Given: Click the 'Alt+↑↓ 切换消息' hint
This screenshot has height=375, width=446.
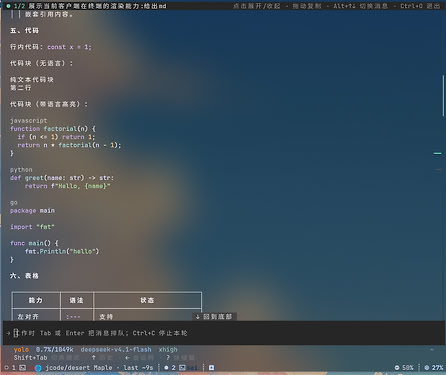Looking at the screenshot, I should (361, 6).
